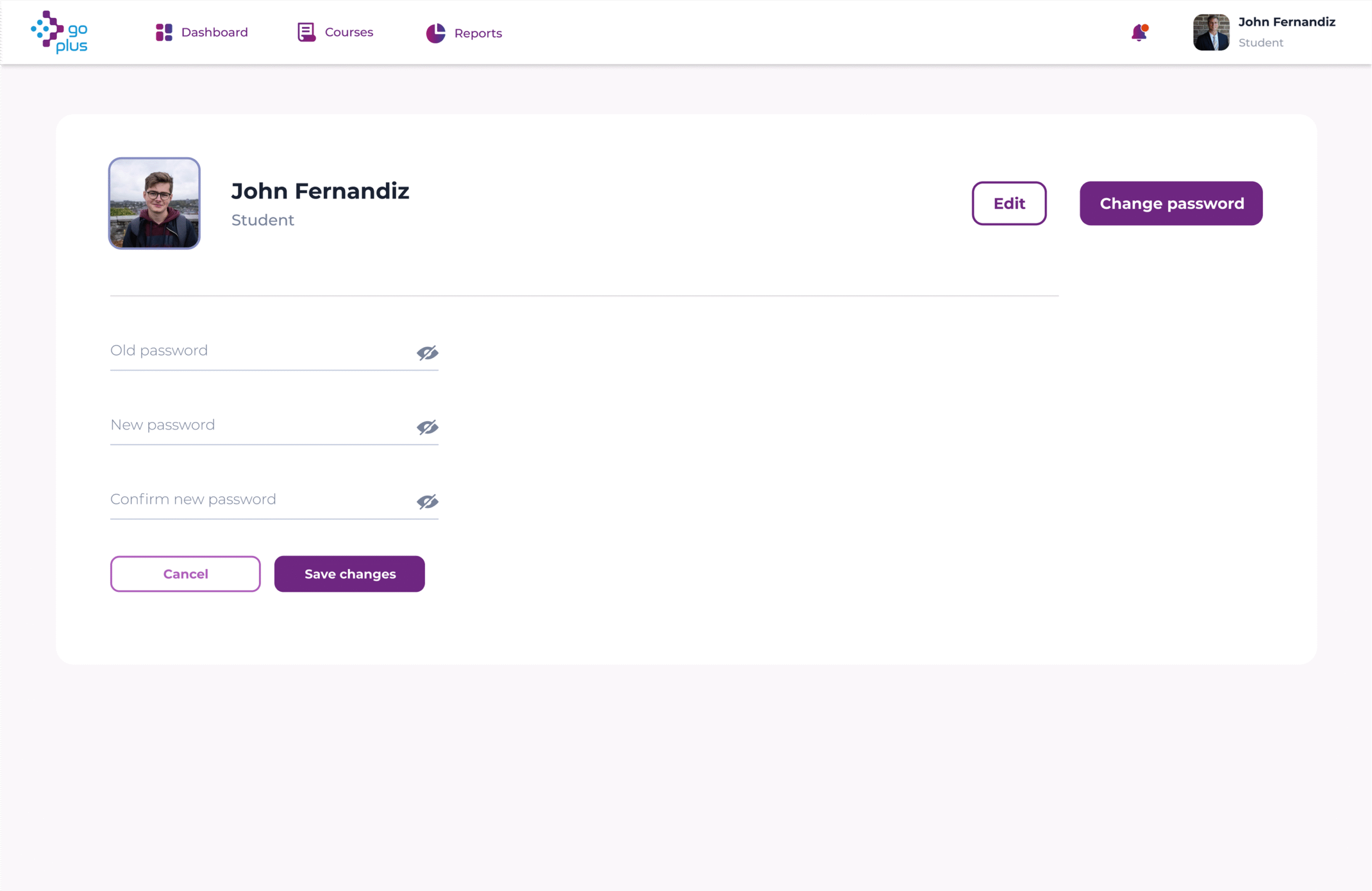Screen dimensions: 1372x891
Task: Reveal the confirm new password text
Action: coord(427,501)
